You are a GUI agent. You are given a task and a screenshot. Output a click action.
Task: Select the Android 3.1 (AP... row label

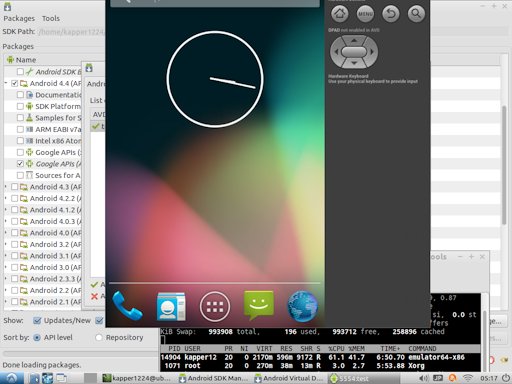click(x=55, y=256)
